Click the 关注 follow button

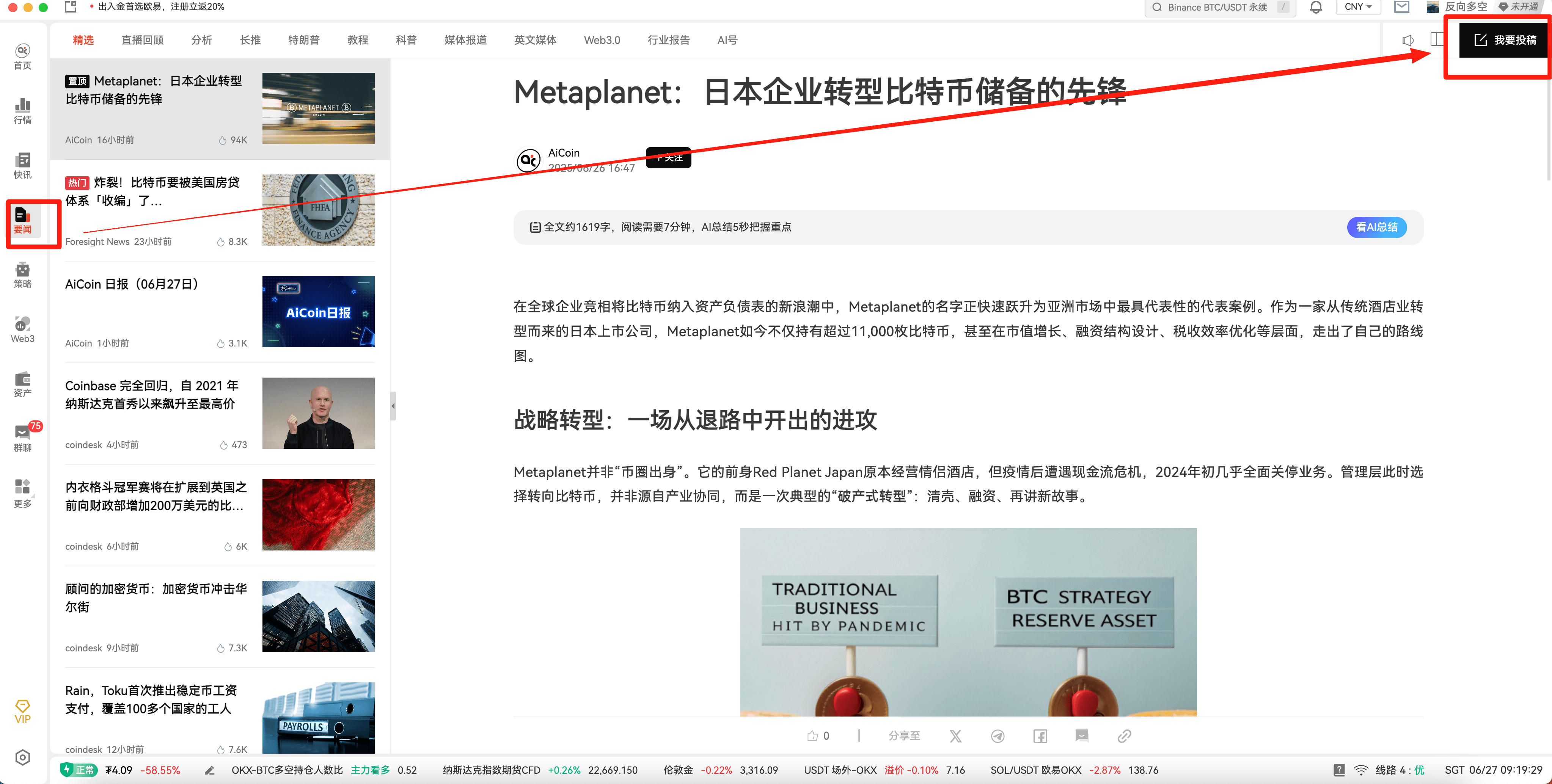[668, 157]
